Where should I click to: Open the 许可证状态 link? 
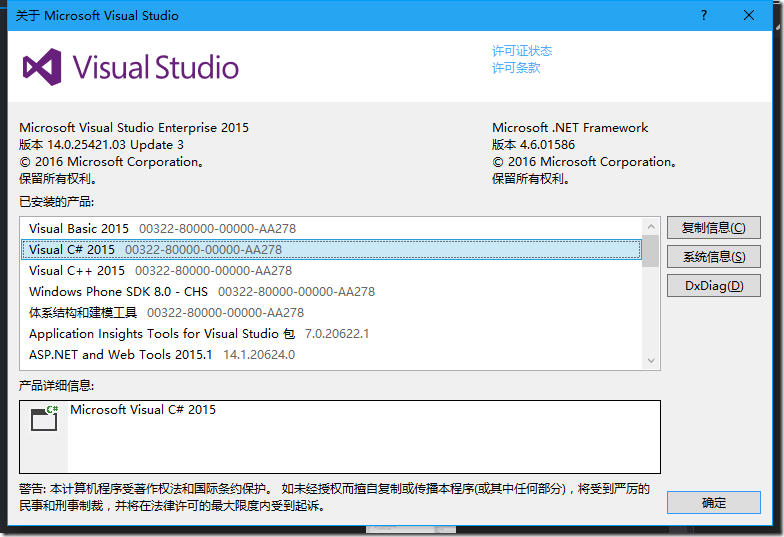click(522, 50)
